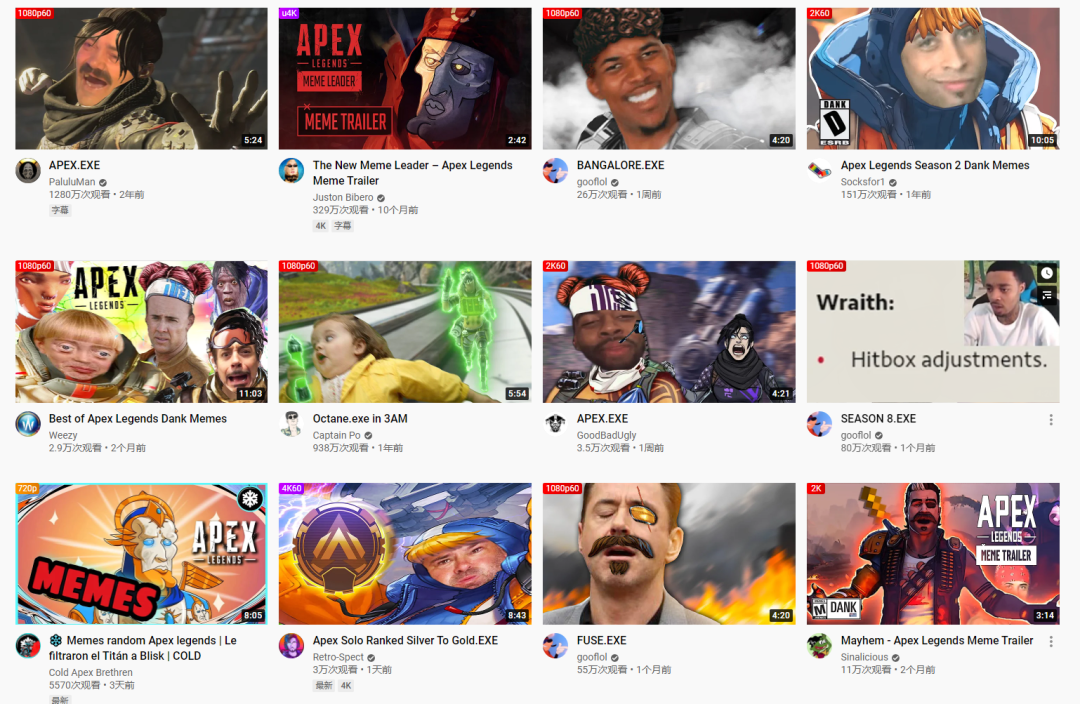Viewport: 1080px width, 704px height.
Task: Play Octane.exe in 3AM thumbnail
Action: (405, 331)
